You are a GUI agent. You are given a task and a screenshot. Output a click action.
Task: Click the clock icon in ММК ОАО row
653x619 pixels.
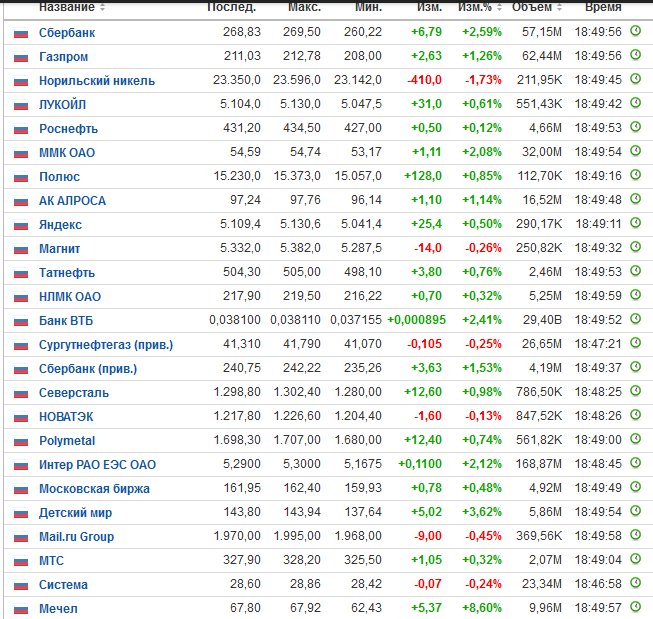click(635, 151)
